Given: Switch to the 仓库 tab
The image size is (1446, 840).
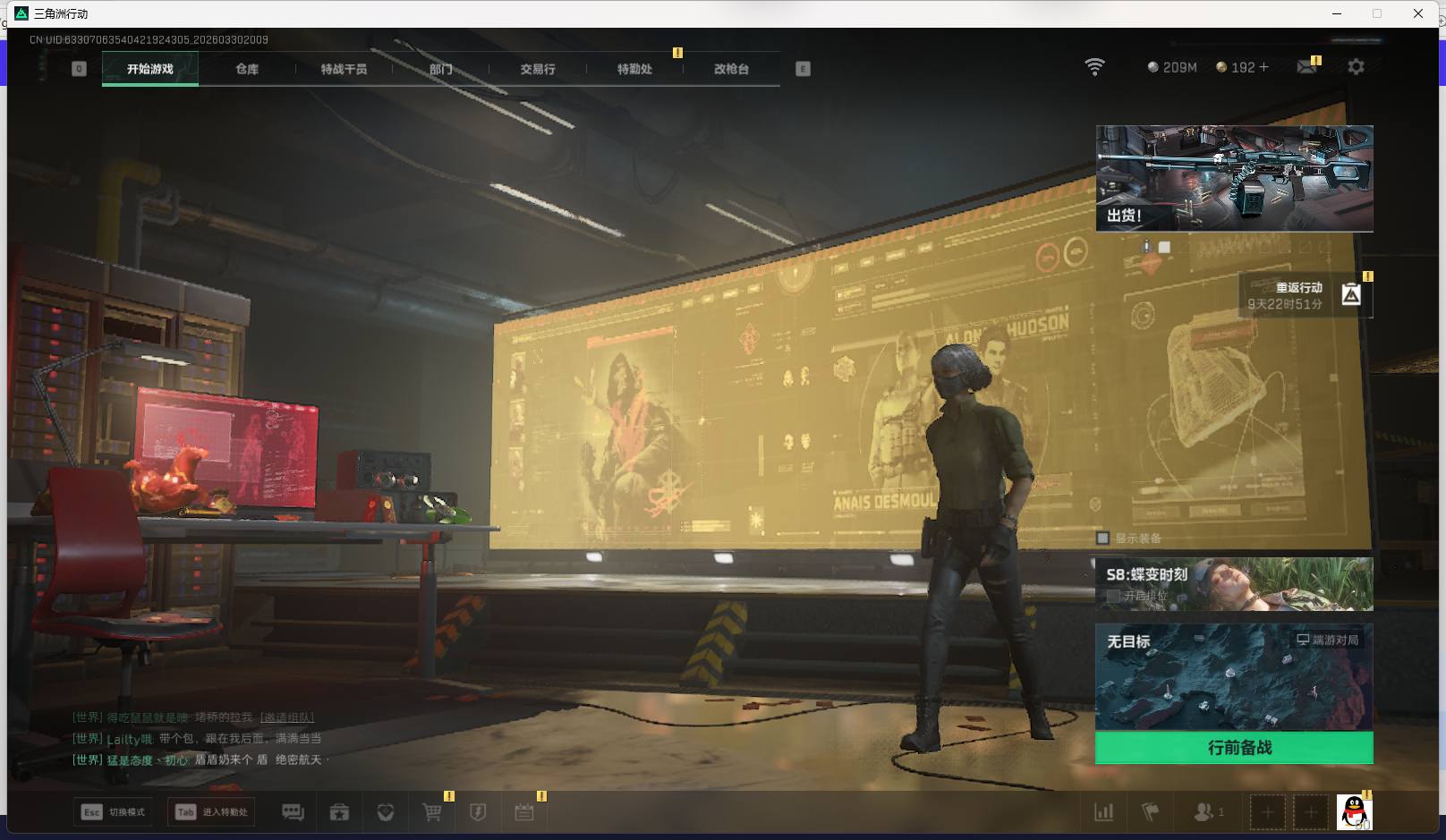Looking at the screenshot, I should click(x=247, y=69).
